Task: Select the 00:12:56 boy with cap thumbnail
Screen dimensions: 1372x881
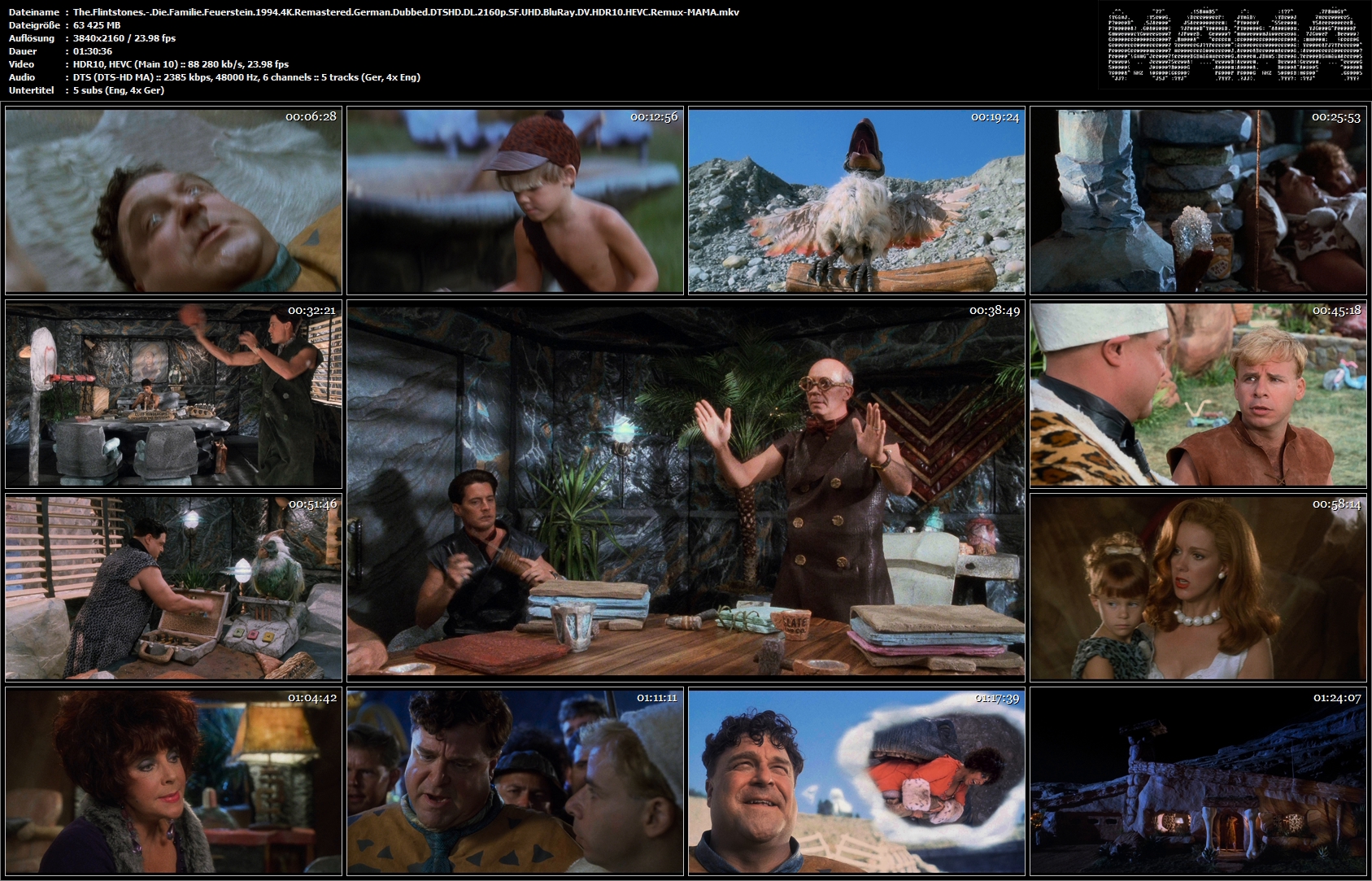Action: [515, 201]
